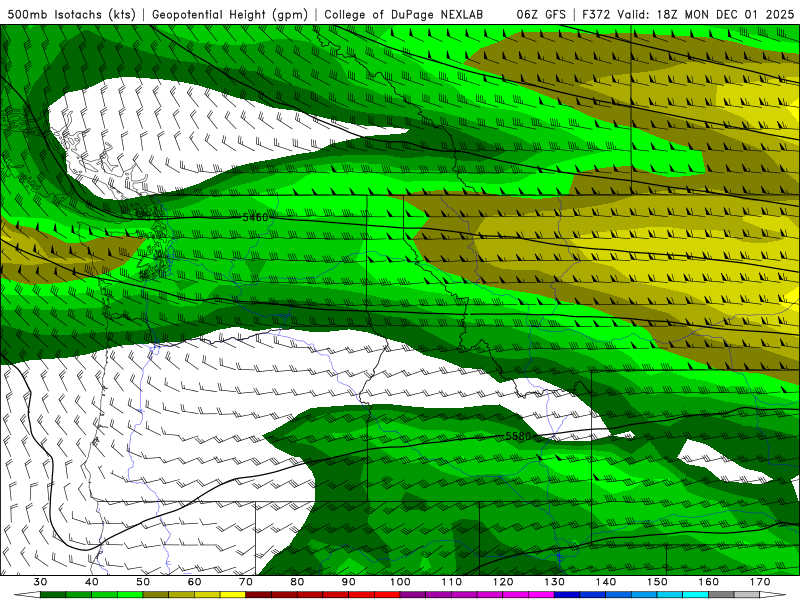The image size is (800, 600).
Task: Click the 70 value on the color scale
Action: [246, 582]
